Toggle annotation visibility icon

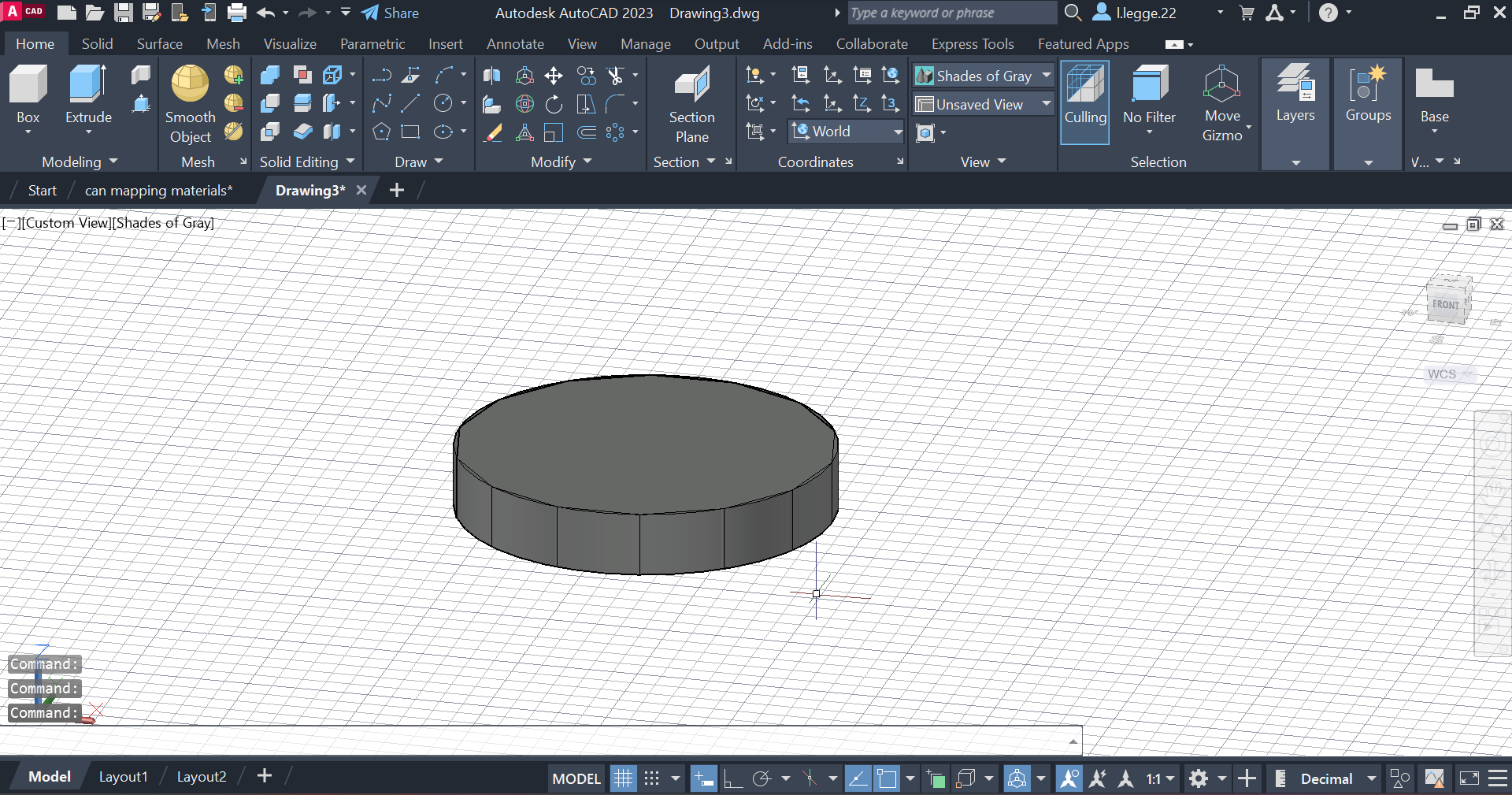point(1069,778)
